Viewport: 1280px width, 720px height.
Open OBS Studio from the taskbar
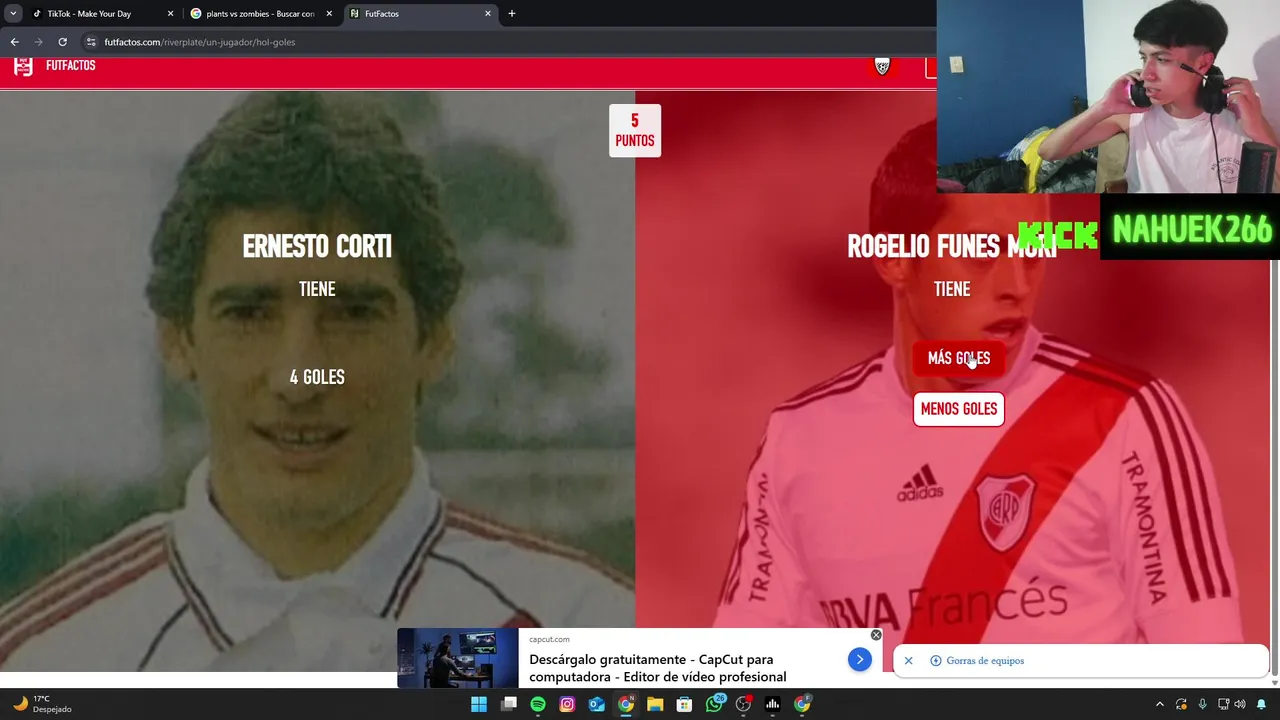(x=744, y=704)
